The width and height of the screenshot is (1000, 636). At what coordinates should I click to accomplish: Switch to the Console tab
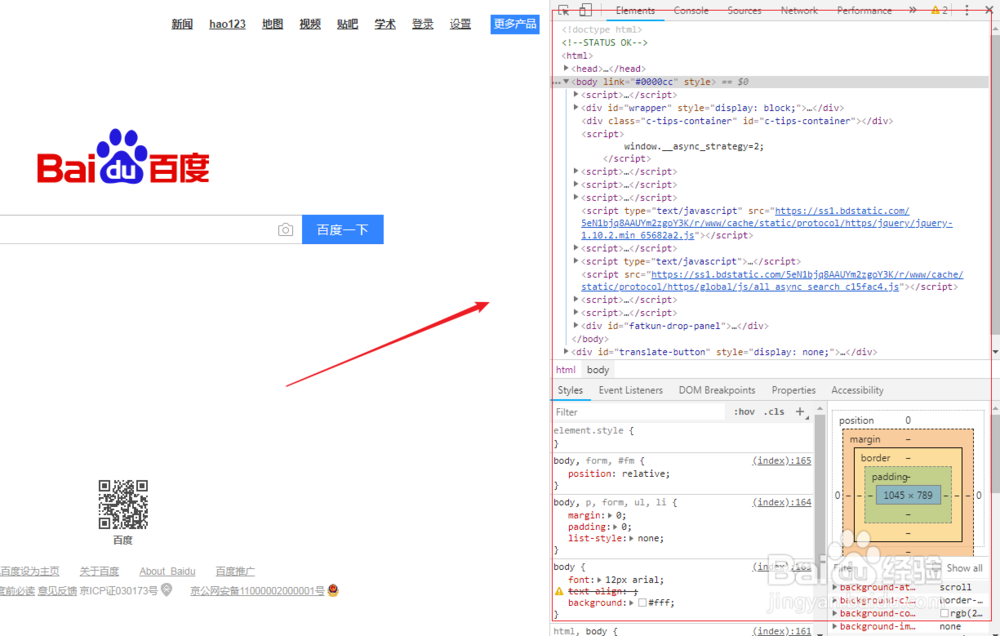pos(691,10)
